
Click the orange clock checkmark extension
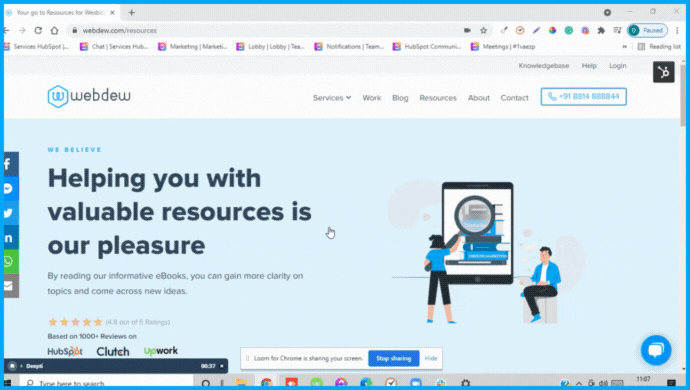tap(520, 30)
